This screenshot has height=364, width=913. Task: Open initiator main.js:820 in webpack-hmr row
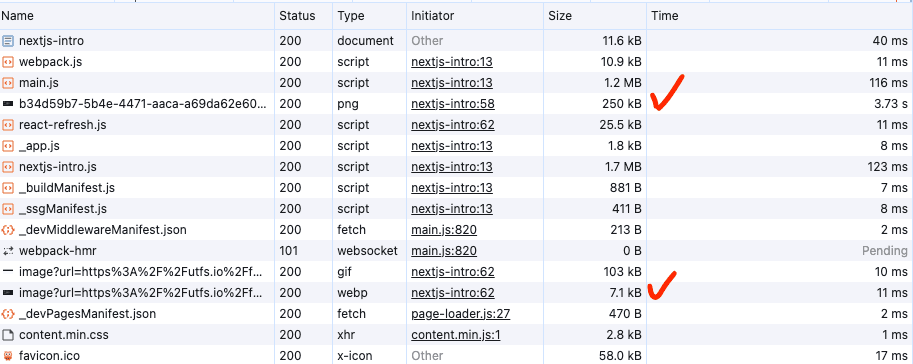(444, 251)
